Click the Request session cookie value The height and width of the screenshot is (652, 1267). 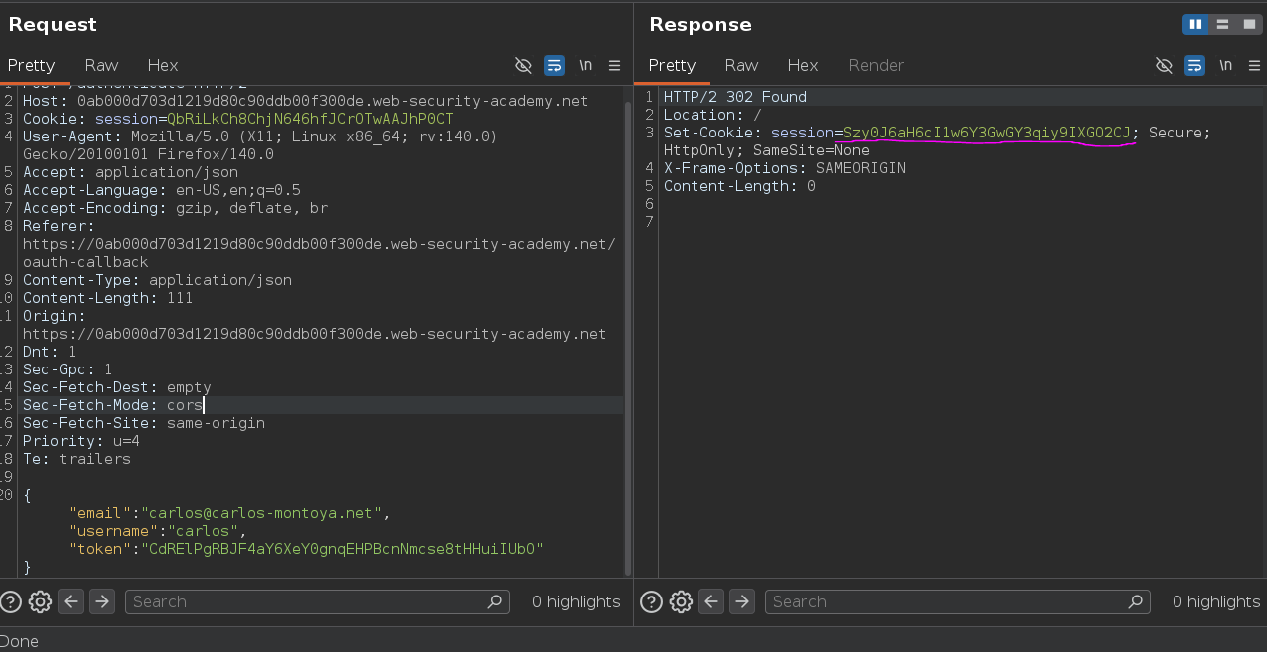310,119
